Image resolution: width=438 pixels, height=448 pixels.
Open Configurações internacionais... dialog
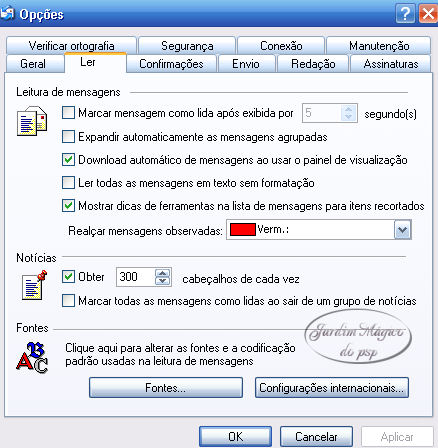[332, 388]
